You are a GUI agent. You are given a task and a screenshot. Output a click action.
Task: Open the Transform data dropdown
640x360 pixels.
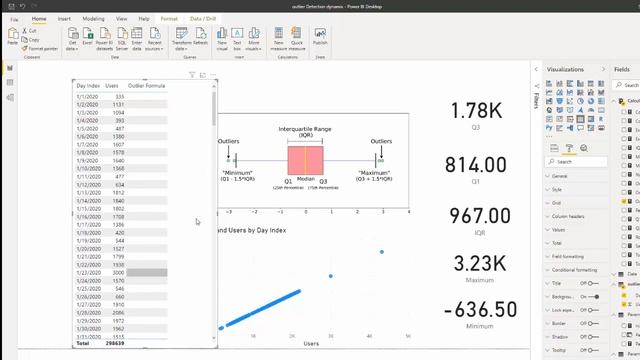pos(182,39)
